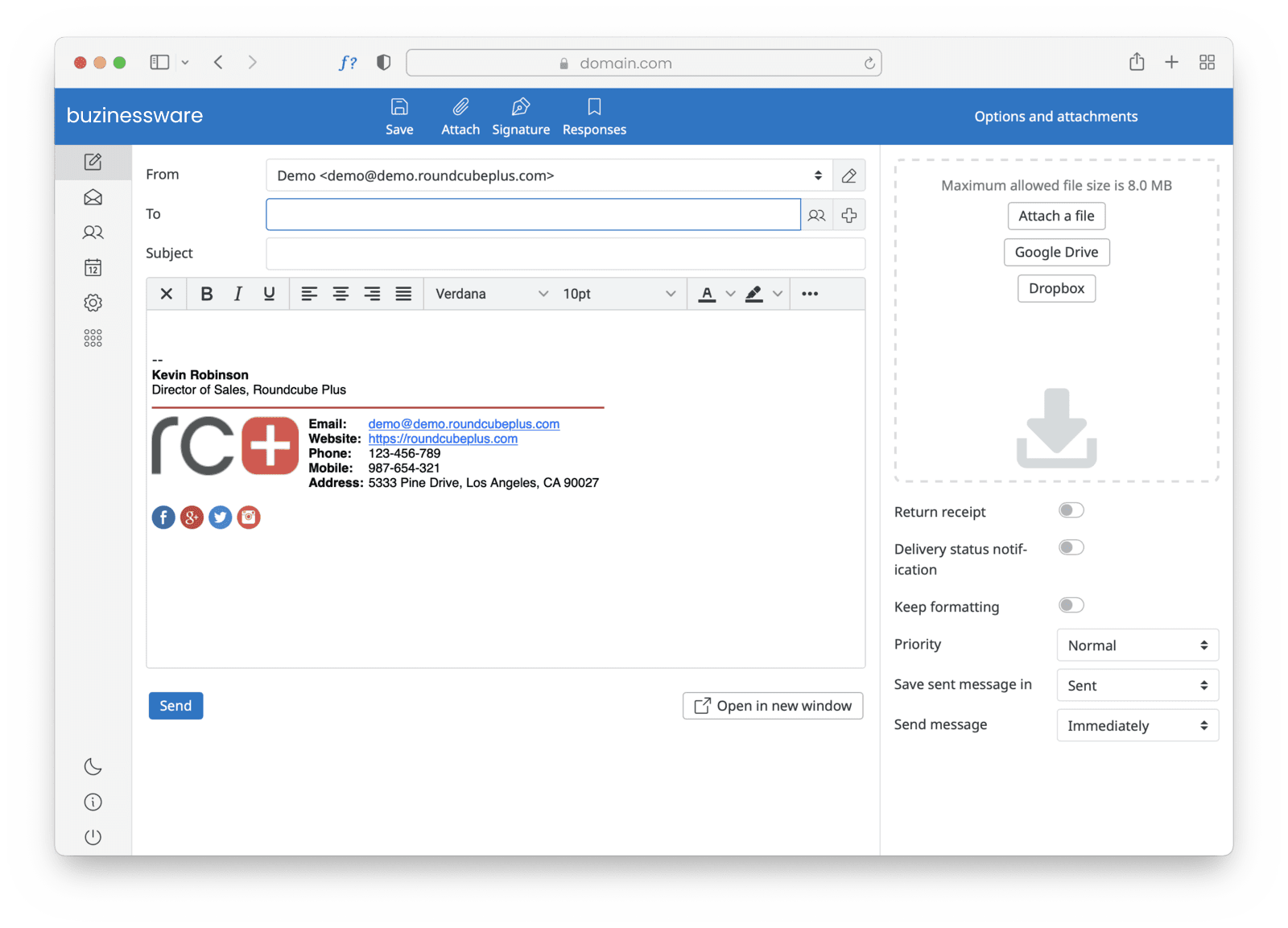Click the address book icon beside the To field

tap(816, 214)
